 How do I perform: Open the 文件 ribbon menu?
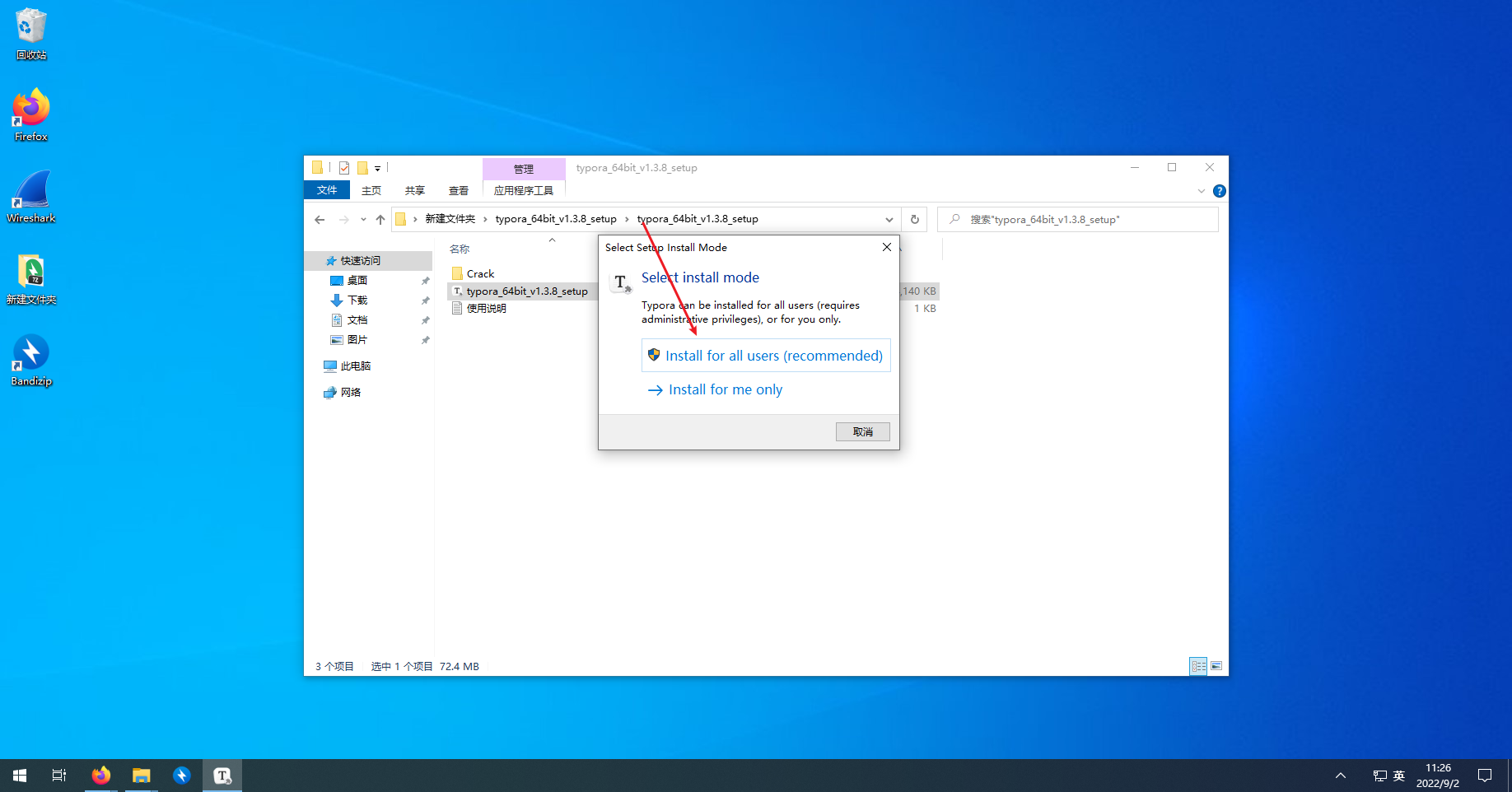tap(327, 190)
